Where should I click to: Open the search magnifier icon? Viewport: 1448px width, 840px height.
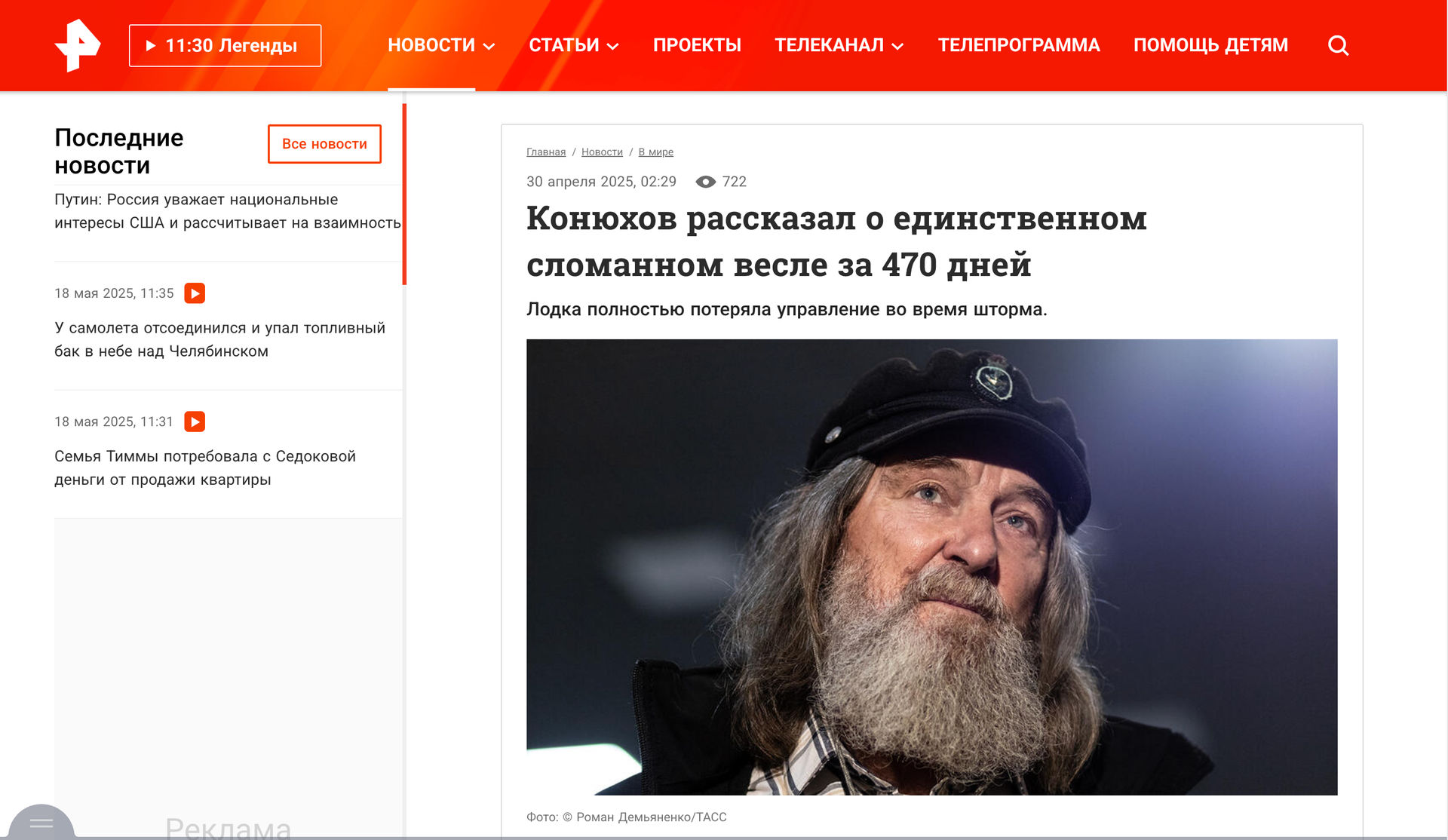coord(1338,45)
